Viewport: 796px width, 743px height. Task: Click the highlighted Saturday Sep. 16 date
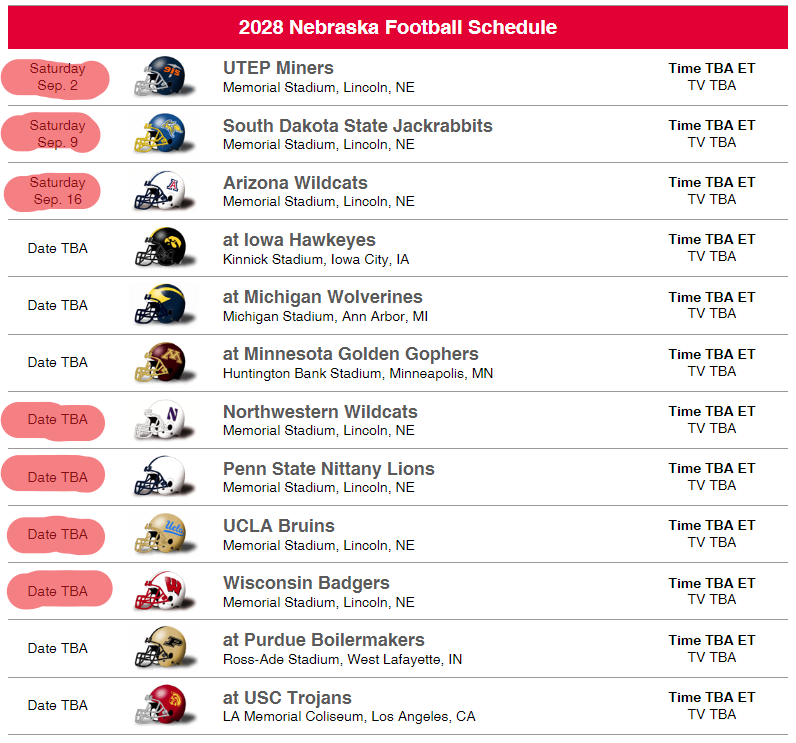tap(57, 191)
